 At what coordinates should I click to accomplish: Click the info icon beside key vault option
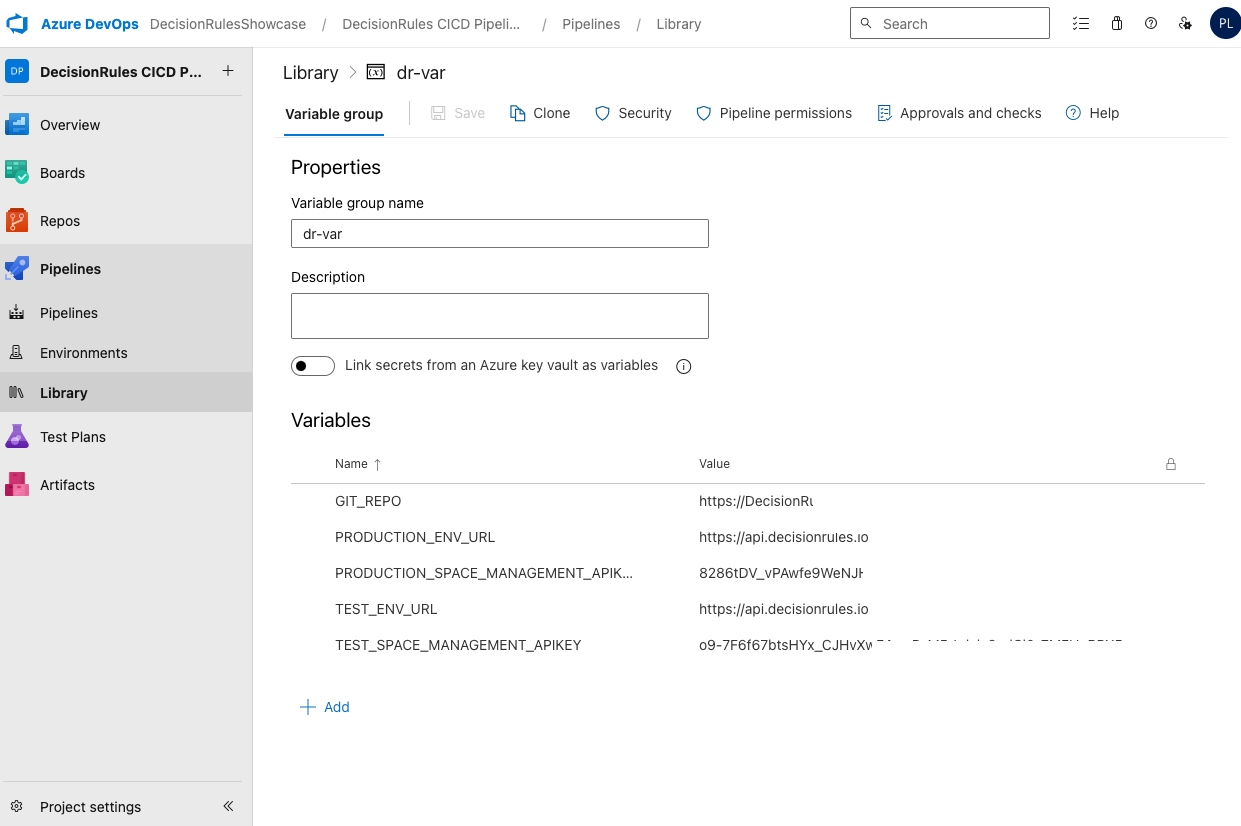point(684,367)
